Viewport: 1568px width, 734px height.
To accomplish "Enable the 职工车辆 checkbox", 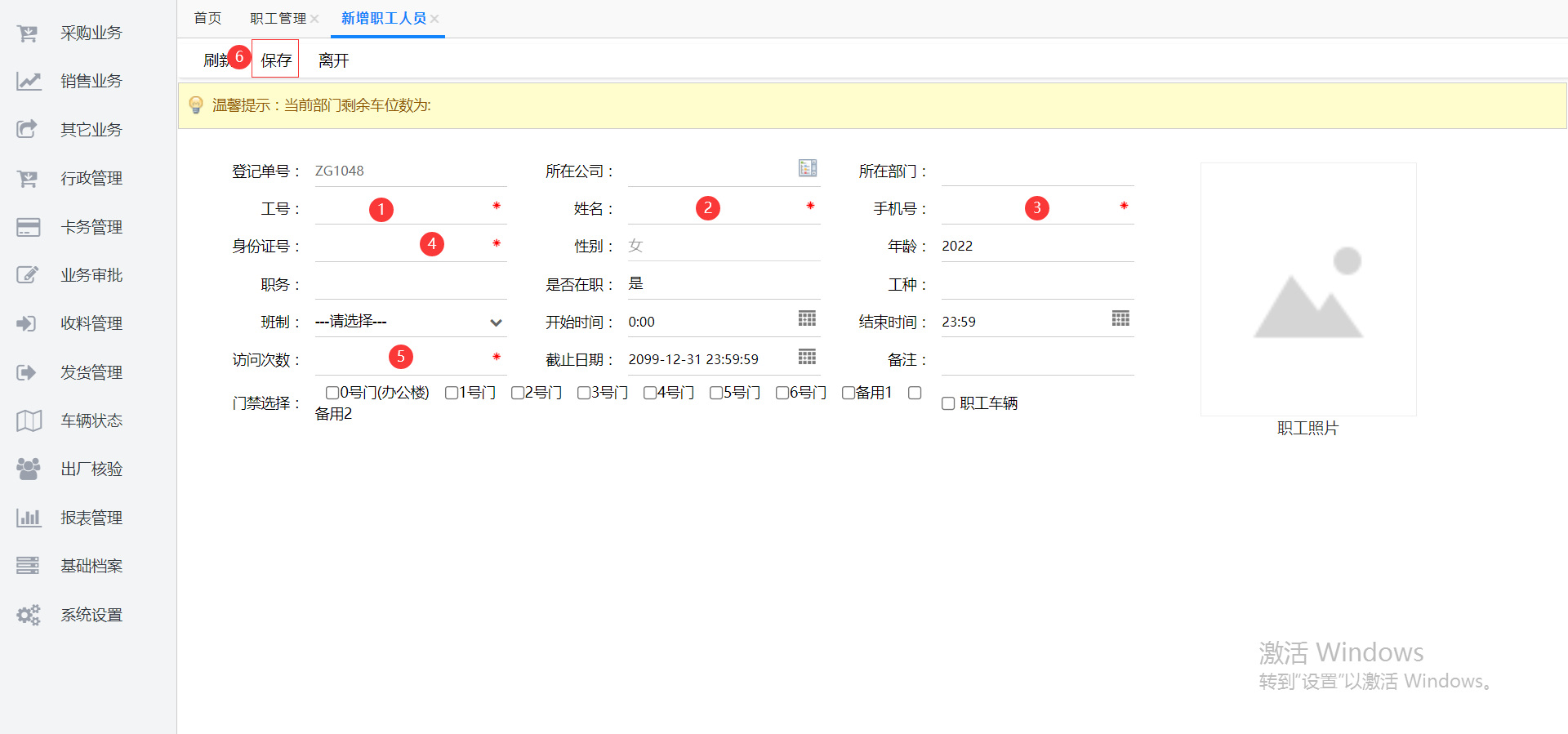I will click(x=948, y=404).
